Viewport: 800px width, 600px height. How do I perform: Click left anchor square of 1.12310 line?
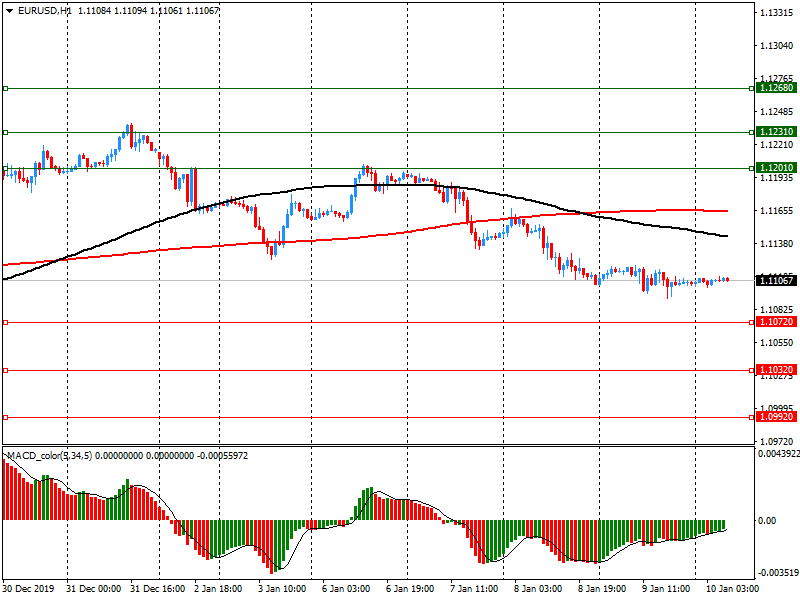coord(5,132)
